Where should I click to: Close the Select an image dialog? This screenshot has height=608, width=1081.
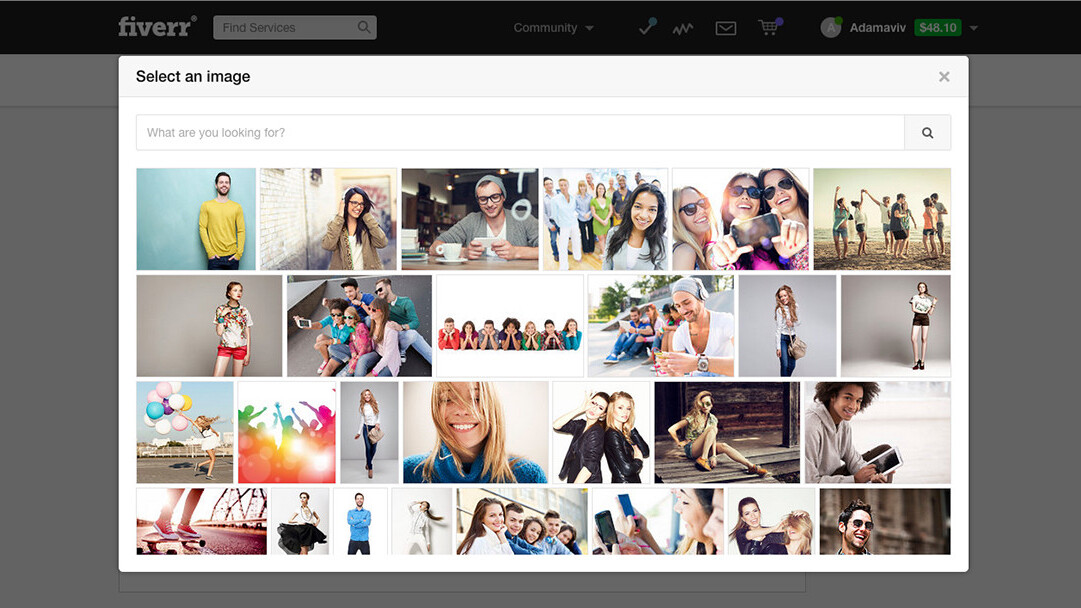click(x=943, y=77)
